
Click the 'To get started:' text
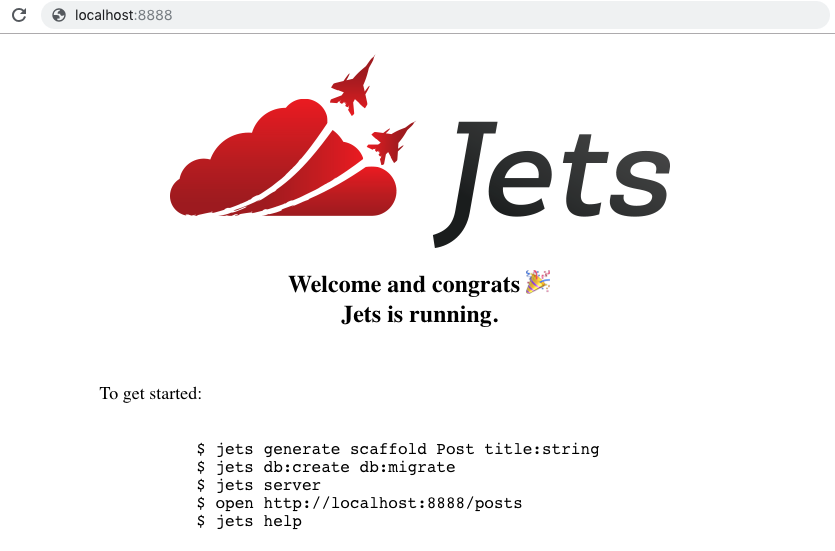151,394
